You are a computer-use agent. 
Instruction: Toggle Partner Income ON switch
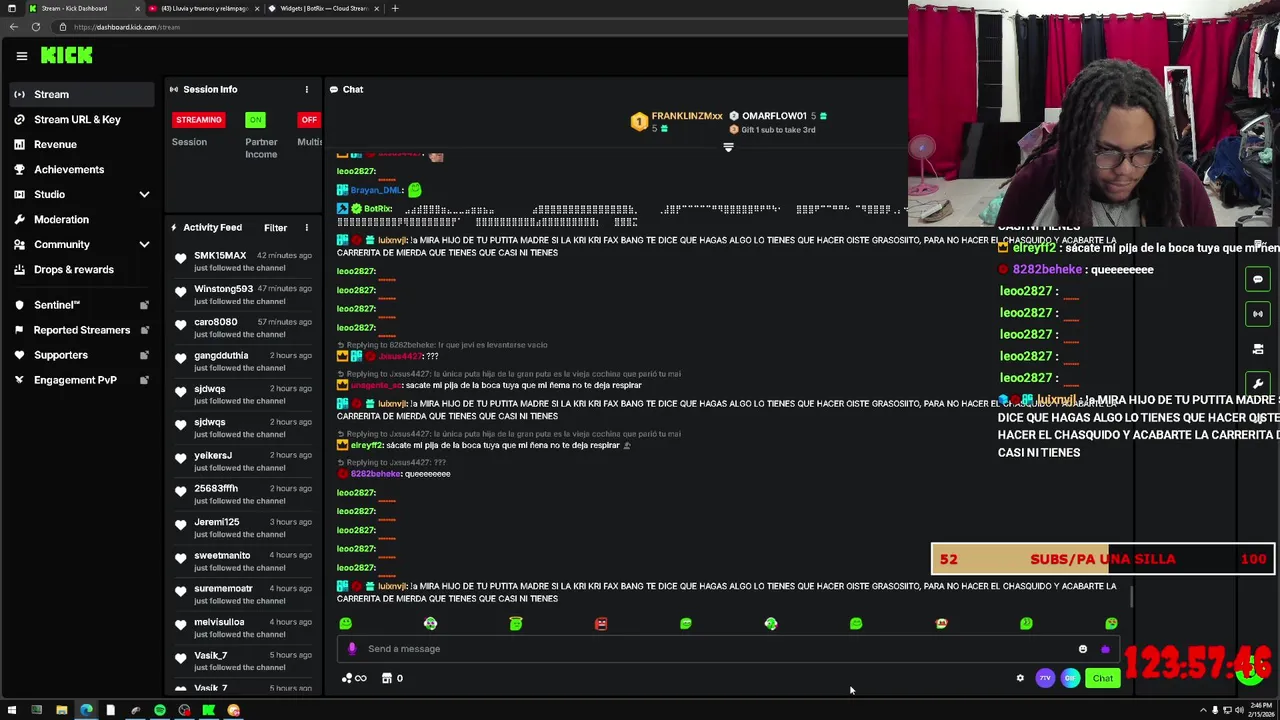point(256,120)
